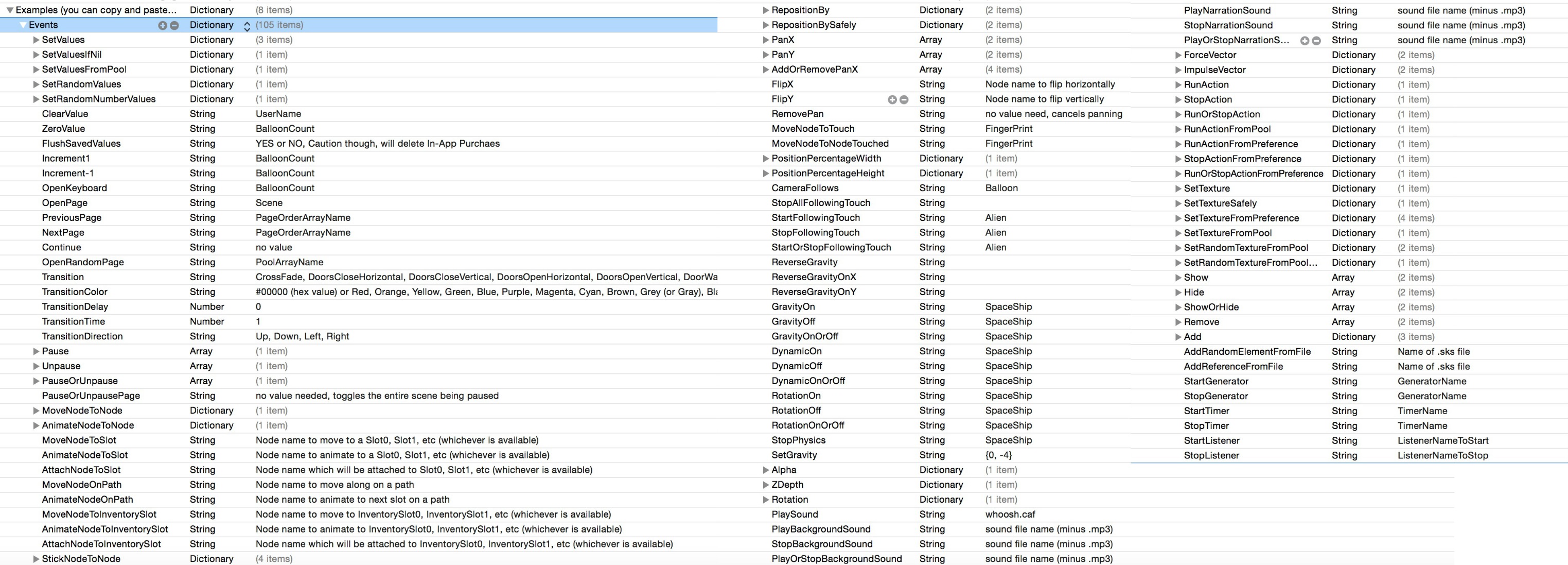Click the plus icon on the PlayOrStopNarrationS… row
The width and height of the screenshot is (1568, 565).
pyautogui.click(x=1305, y=40)
